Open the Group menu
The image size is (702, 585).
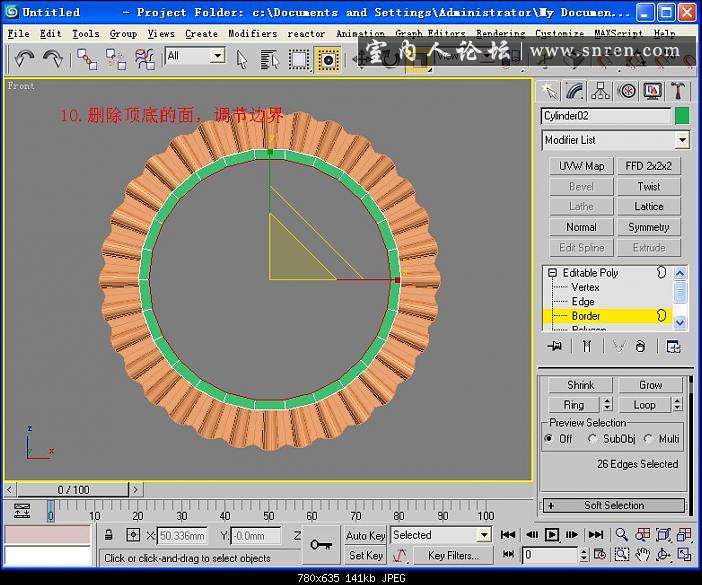[123, 34]
